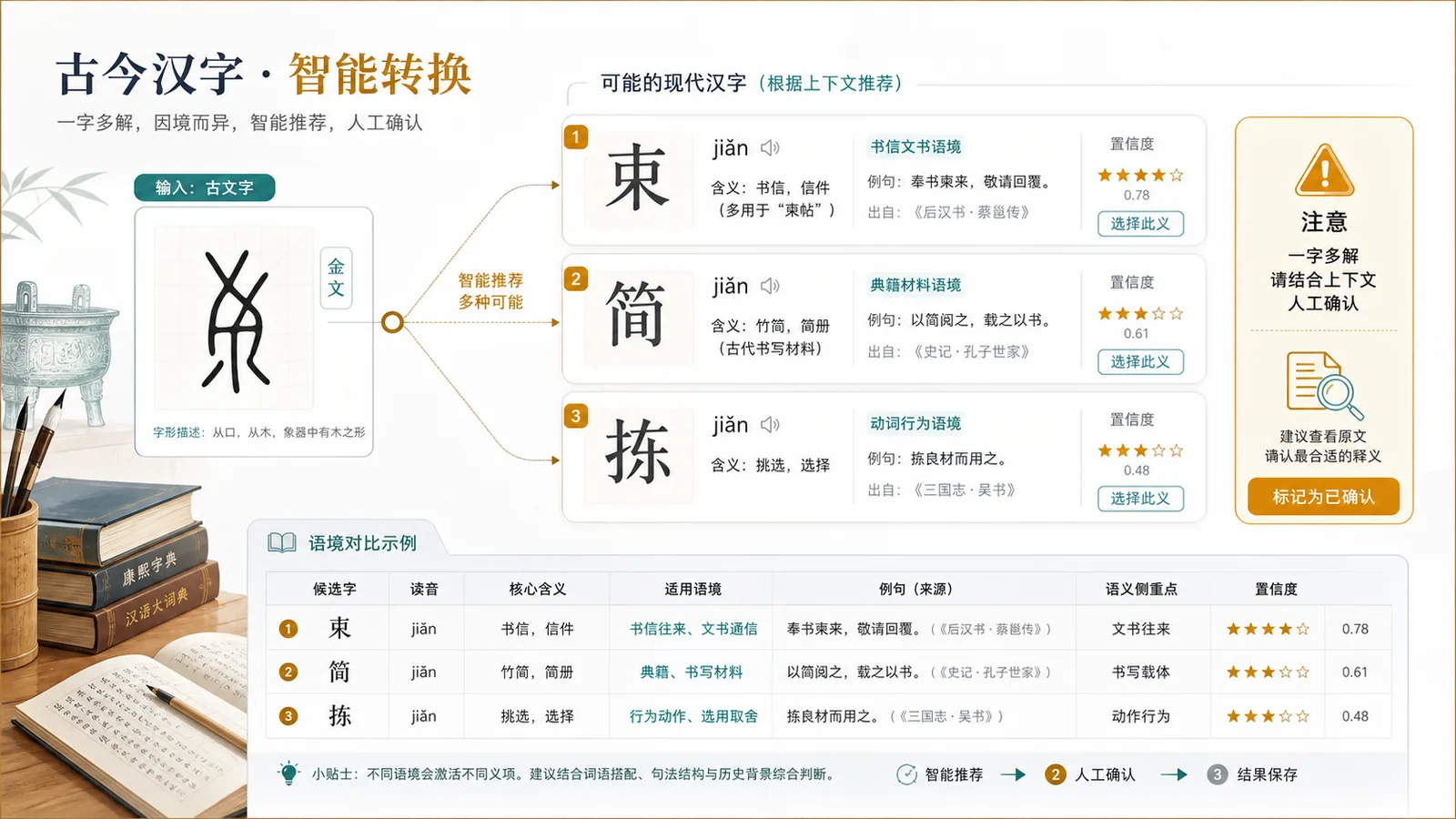Click the large 柬 character tile
Viewport: 1456px width, 819px height.
coord(638,177)
